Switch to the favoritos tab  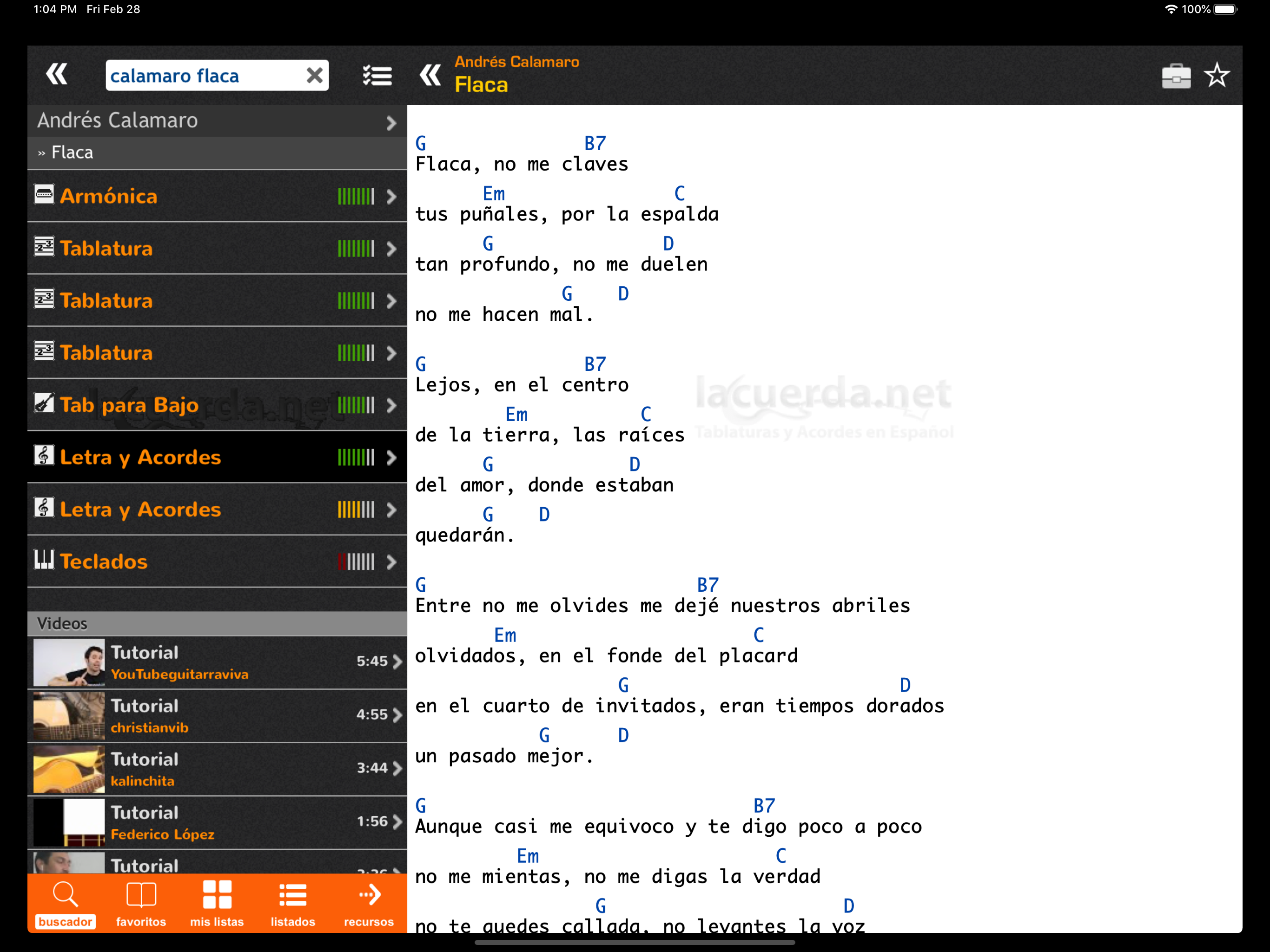[x=141, y=904]
